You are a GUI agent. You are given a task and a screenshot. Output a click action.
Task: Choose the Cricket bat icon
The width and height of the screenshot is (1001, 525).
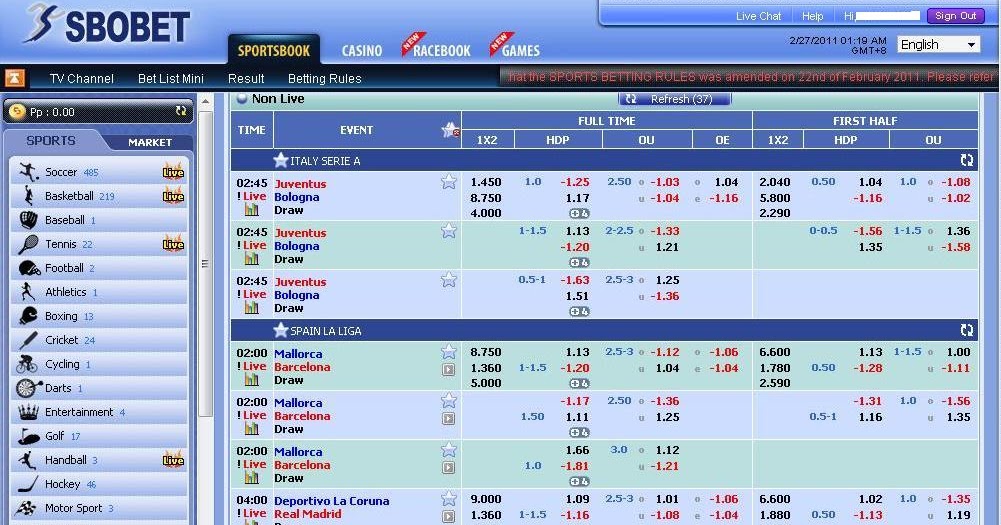click(x=28, y=340)
